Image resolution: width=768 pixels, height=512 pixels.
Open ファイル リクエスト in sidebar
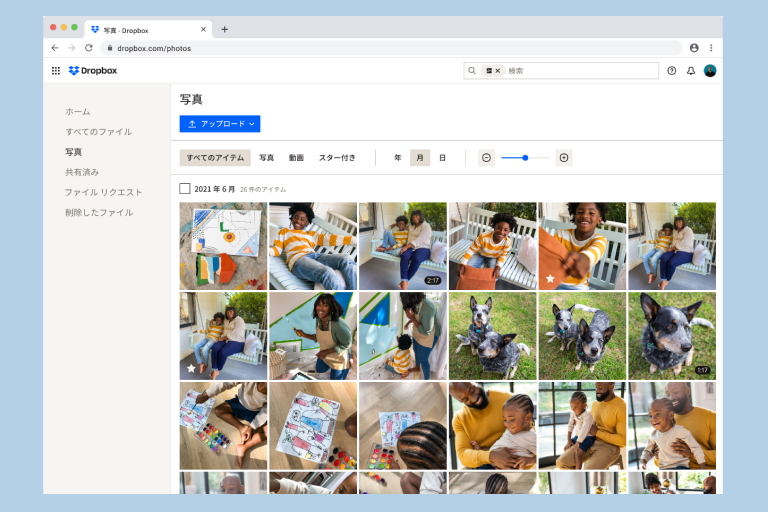103,192
